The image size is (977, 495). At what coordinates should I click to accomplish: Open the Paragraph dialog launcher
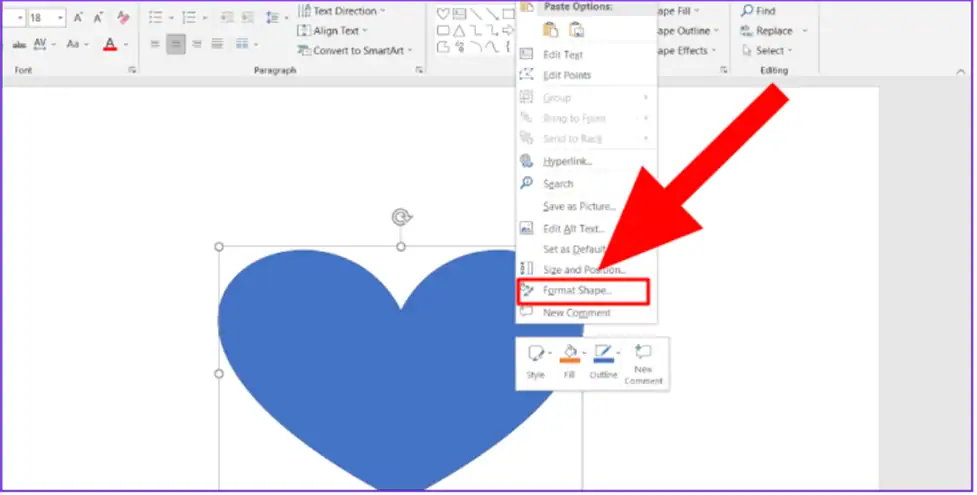click(419, 70)
